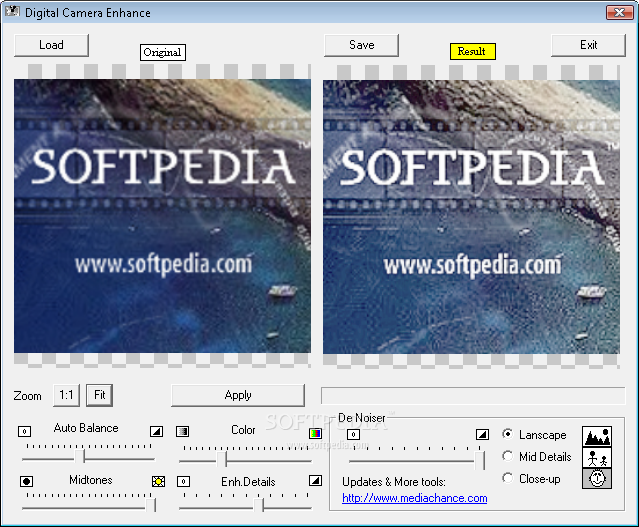Click the Auto Balance maximum contrast icon
The height and width of the screenshot is (527, 639).
pos(156,431)
